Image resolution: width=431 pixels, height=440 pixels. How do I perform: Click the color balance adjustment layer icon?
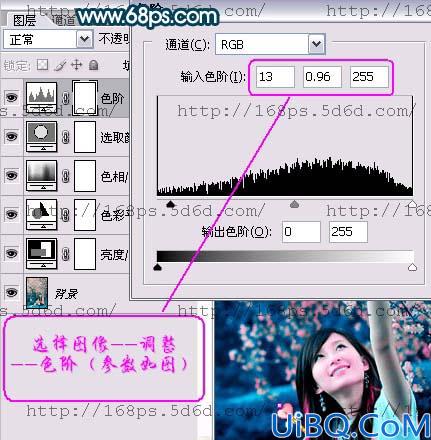(41, 215)
